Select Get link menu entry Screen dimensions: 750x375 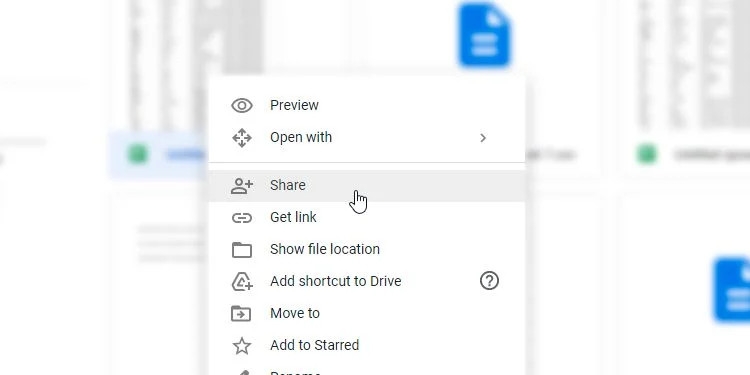[367, 218]
